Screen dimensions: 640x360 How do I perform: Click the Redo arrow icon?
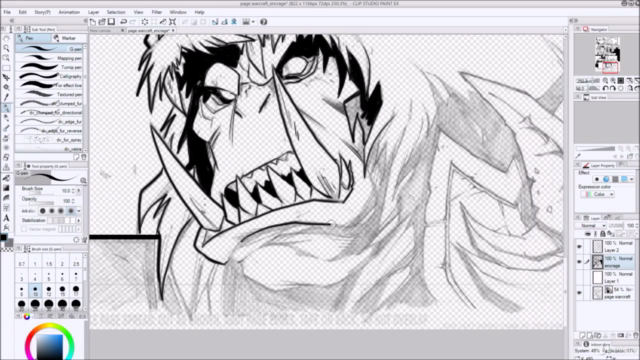pos(132,22)
